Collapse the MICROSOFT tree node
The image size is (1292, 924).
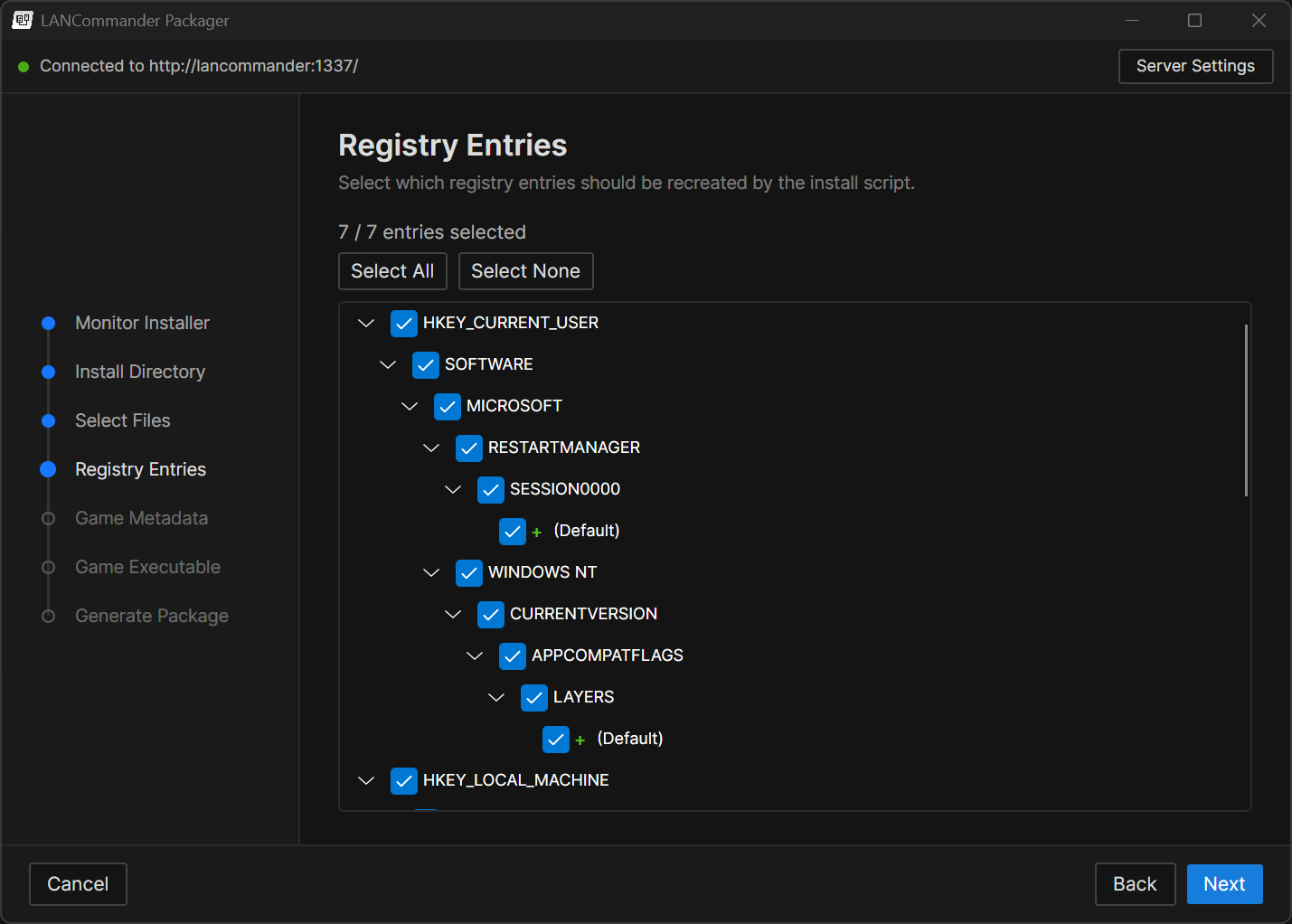(x=410, y=407)
